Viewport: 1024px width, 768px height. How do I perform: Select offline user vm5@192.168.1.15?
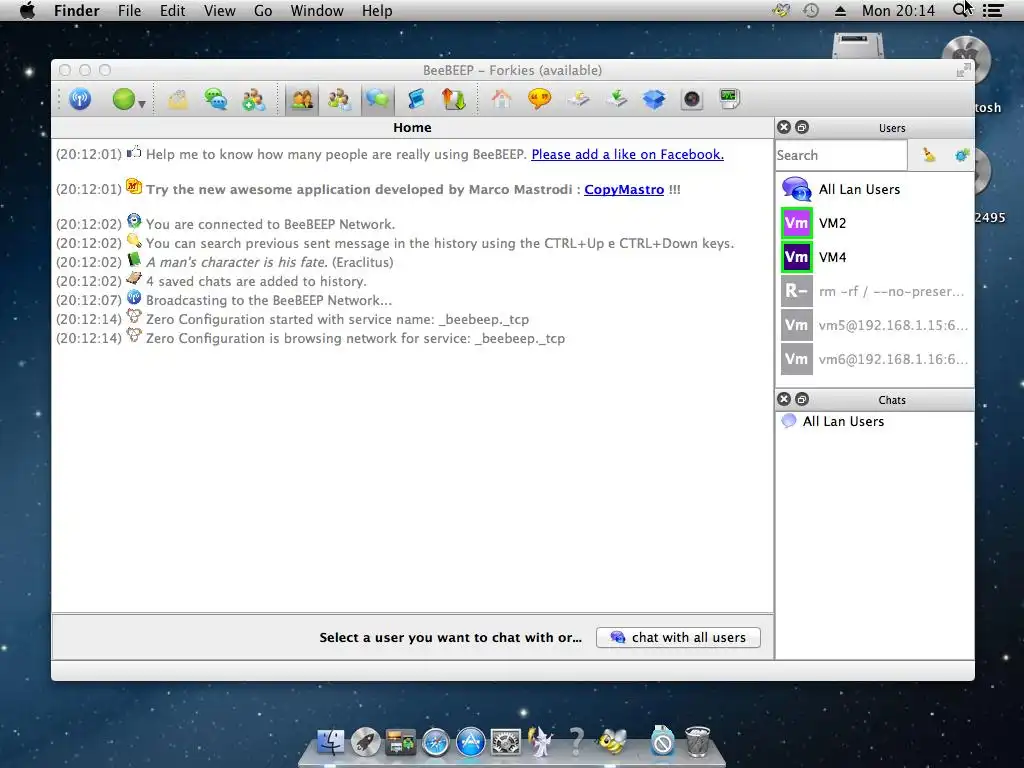874,325
